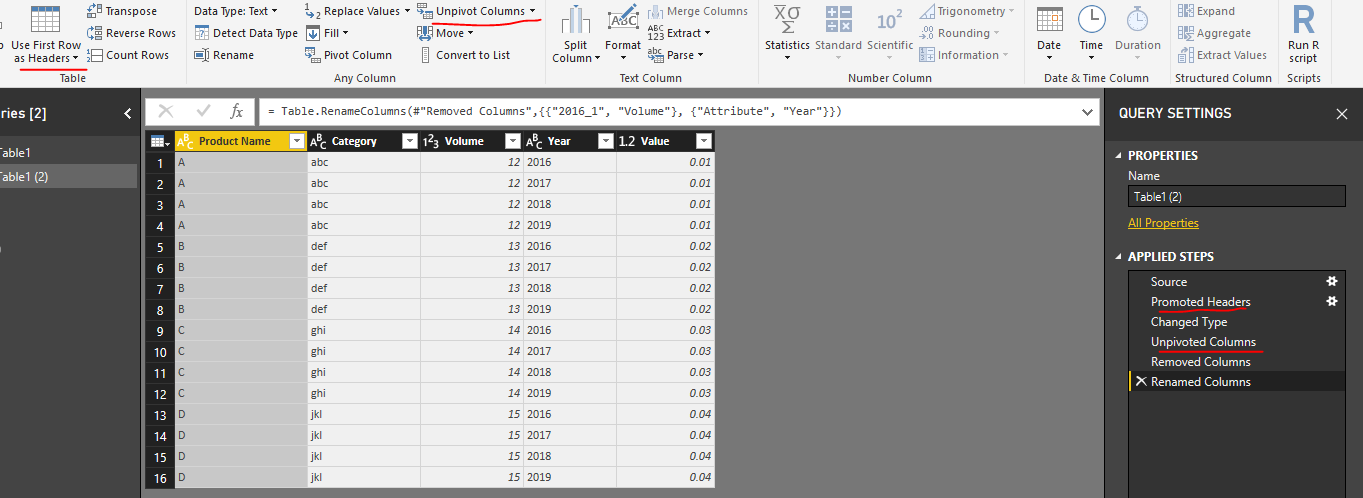Close the Query Settings pane

coord(1342,114)
